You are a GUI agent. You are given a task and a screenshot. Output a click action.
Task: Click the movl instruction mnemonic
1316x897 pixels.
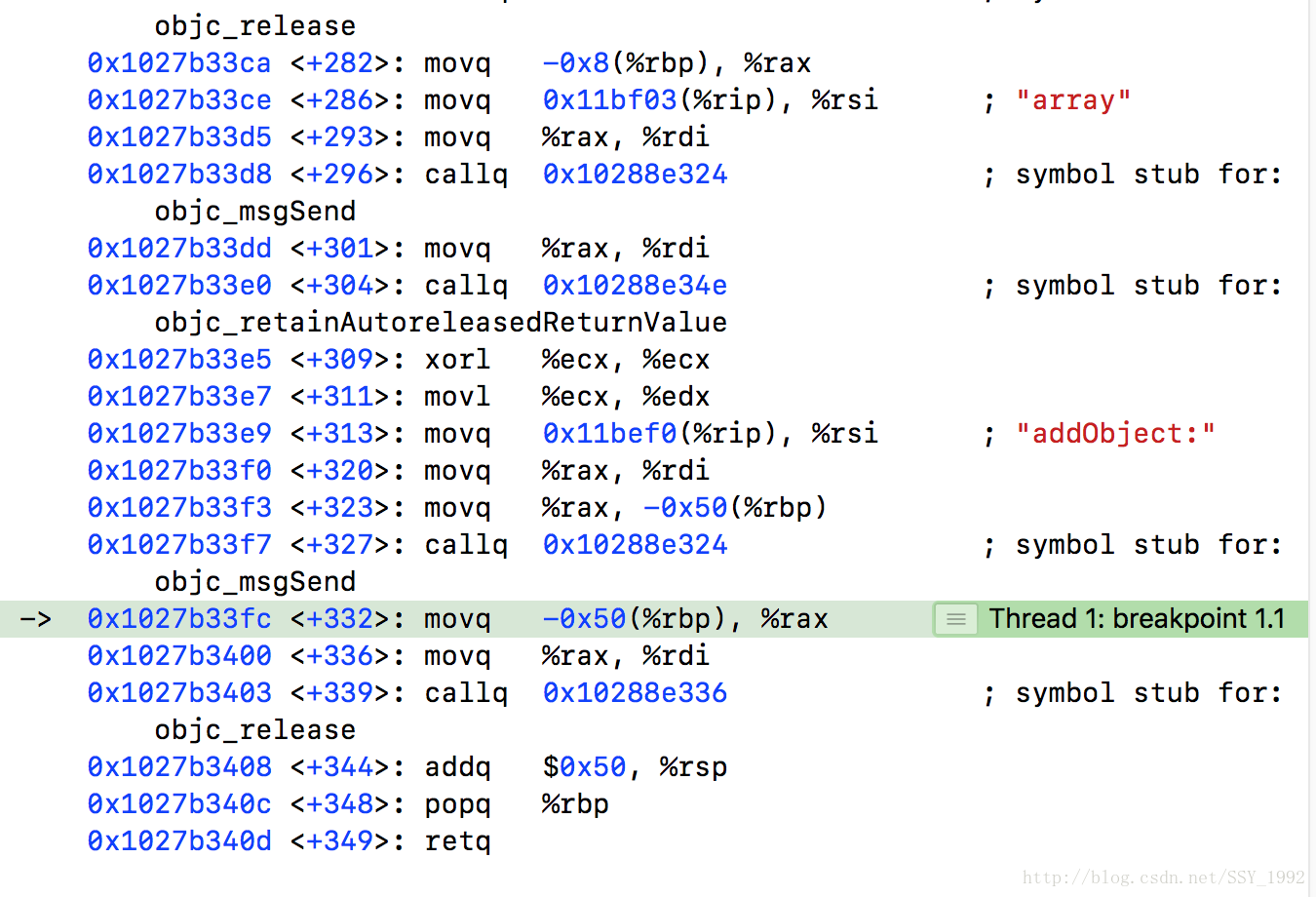coord(458,397)
